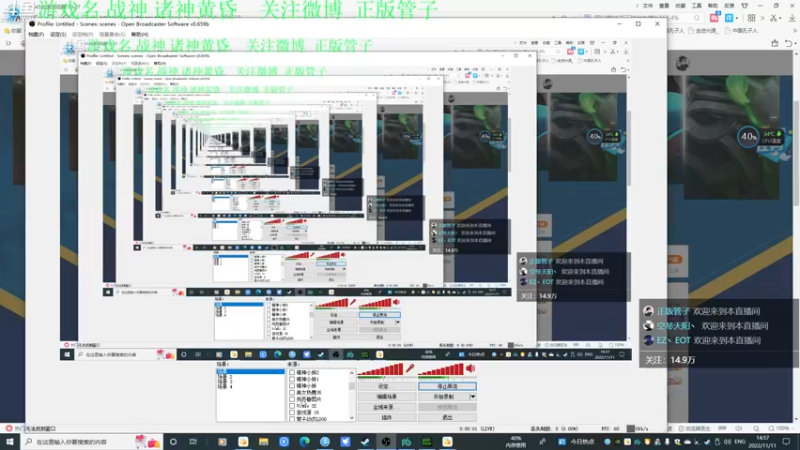Click the 全域来源... button

click(387, 407)
